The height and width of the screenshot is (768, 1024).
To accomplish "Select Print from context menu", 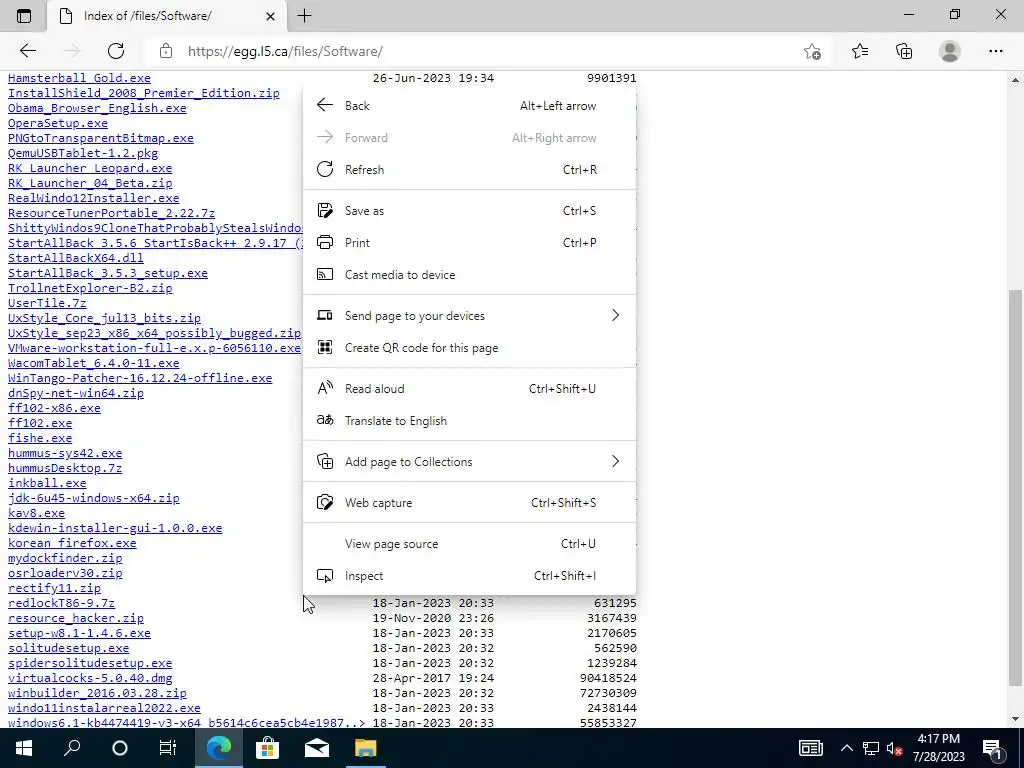I will coord(470,243).
